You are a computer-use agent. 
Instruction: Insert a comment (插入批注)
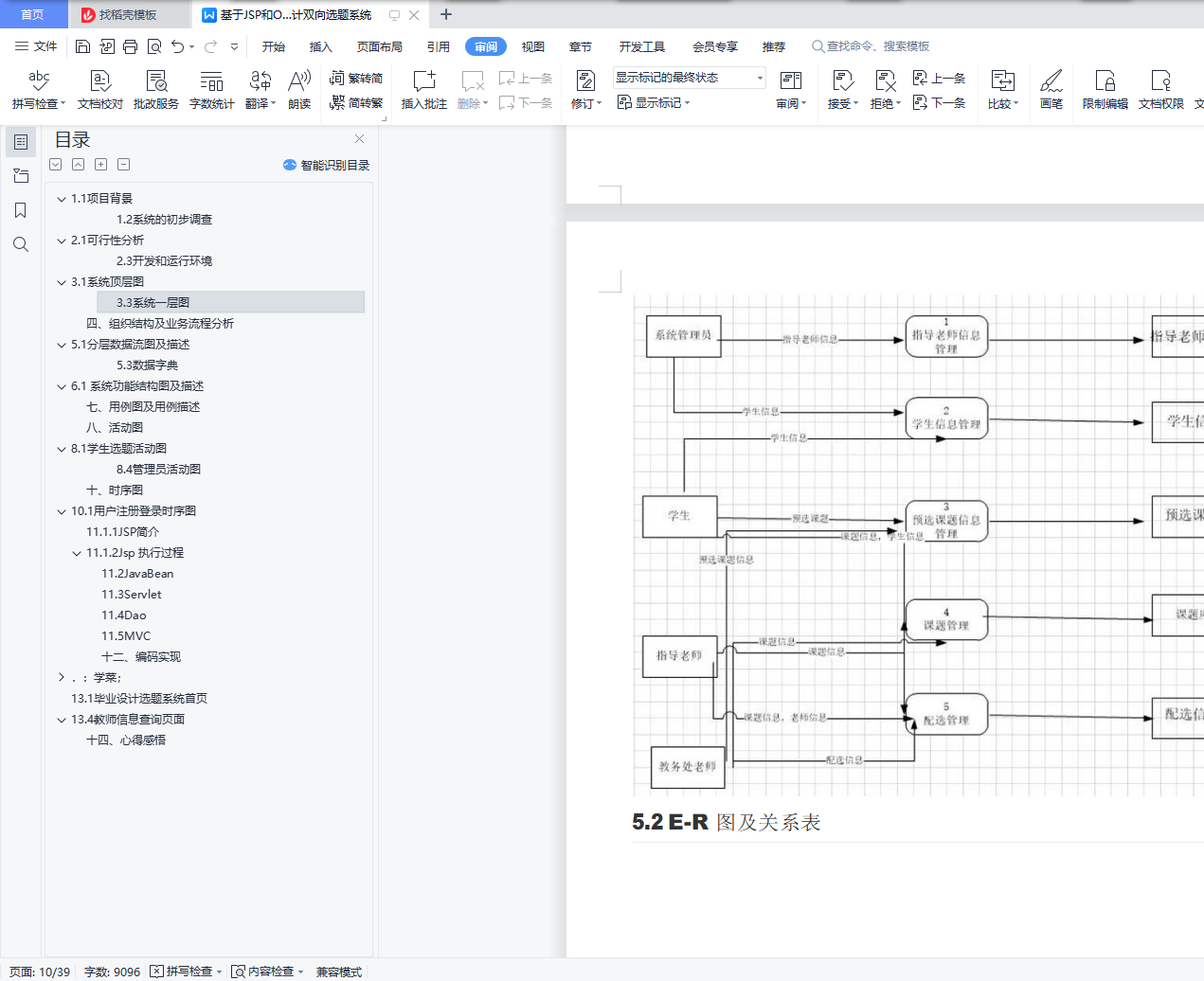pyautogui.click(x=424, y=90)
